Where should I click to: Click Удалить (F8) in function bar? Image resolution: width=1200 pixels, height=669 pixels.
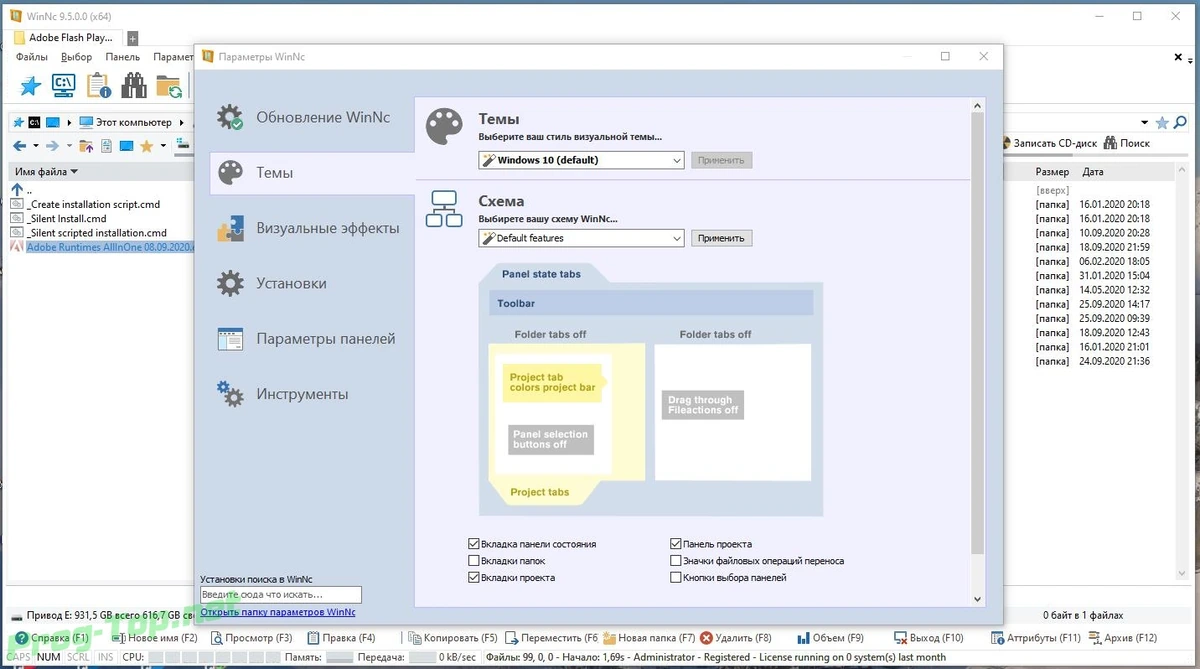(736, 638)
